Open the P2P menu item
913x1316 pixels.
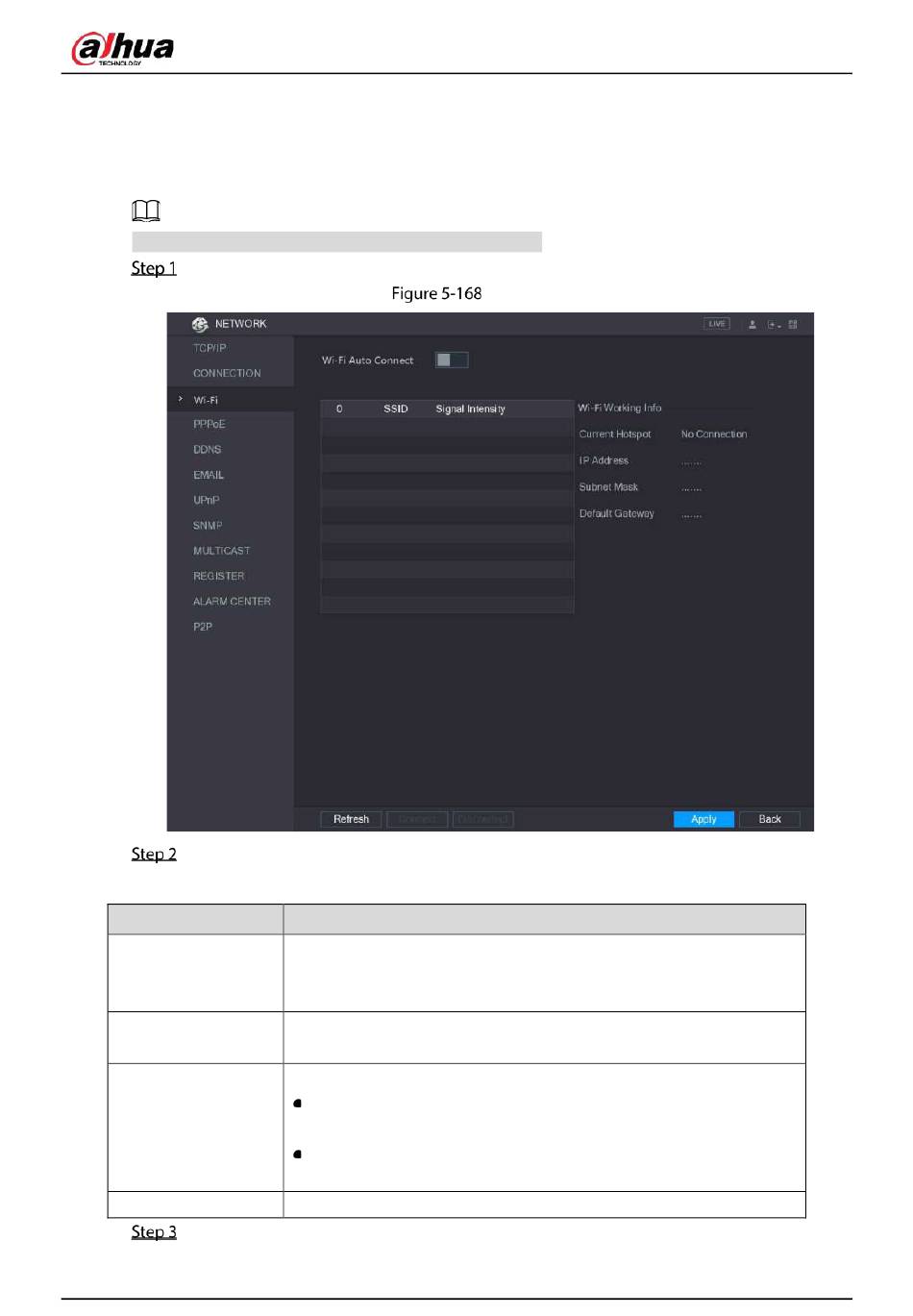pos(203,626)
